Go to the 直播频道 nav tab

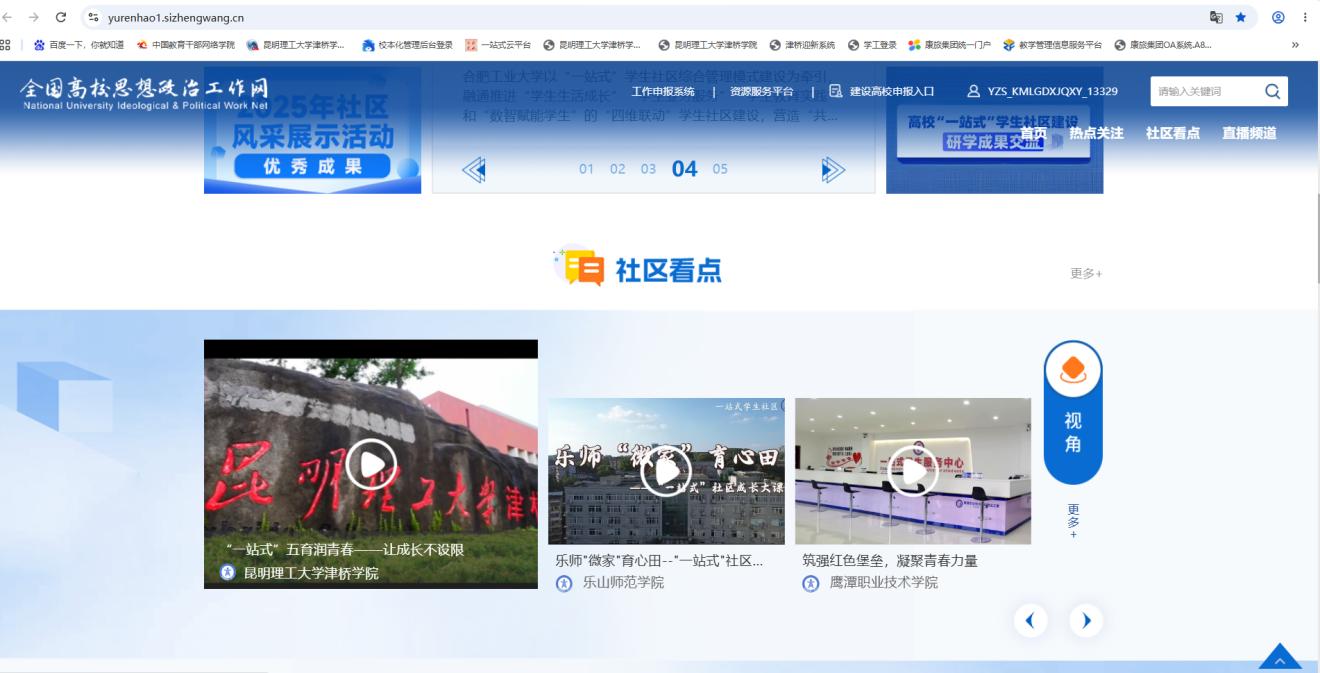click(x=1249, y=133)
